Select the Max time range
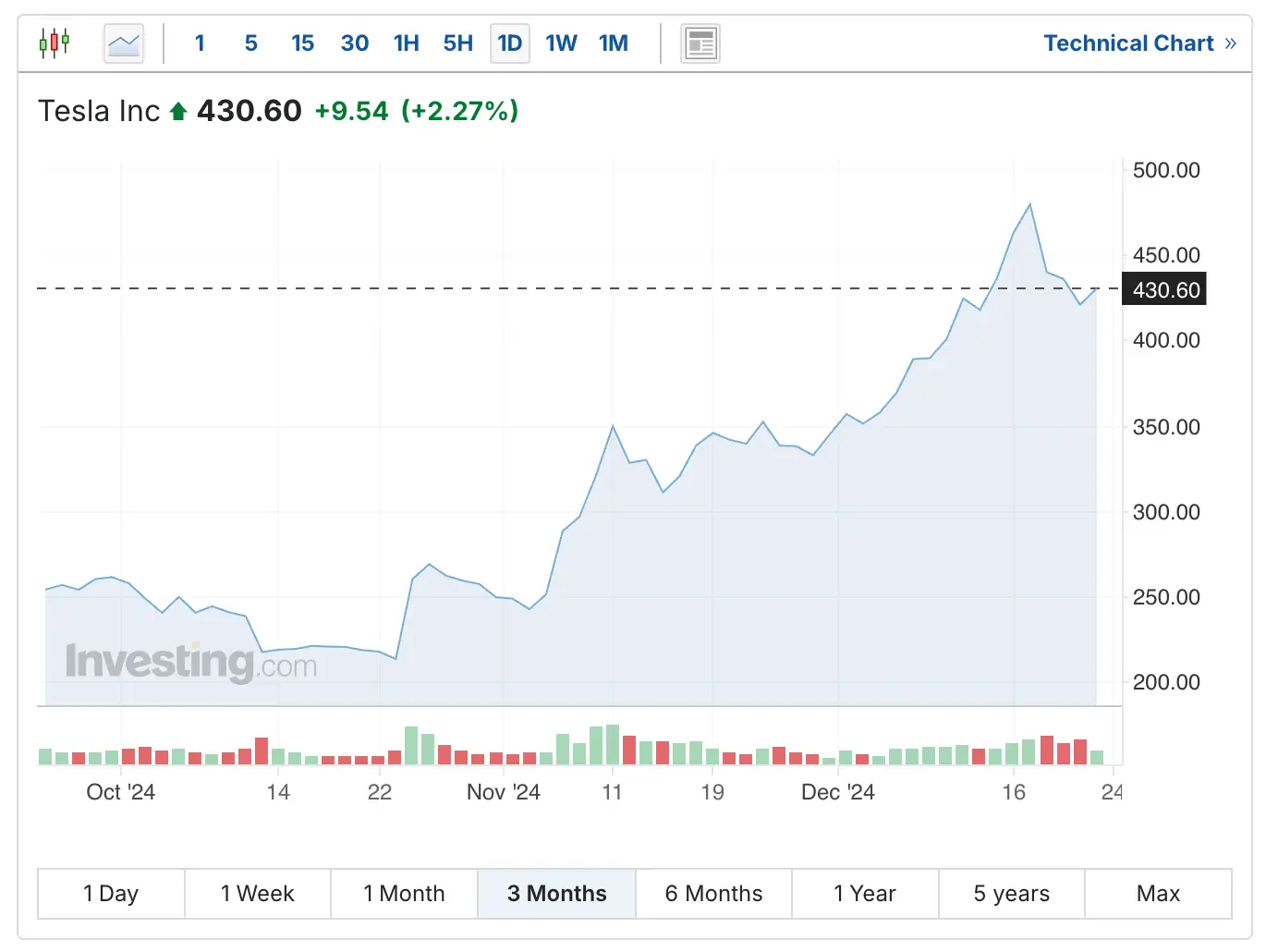The image size is (1266, 952). pos(1158,894)
